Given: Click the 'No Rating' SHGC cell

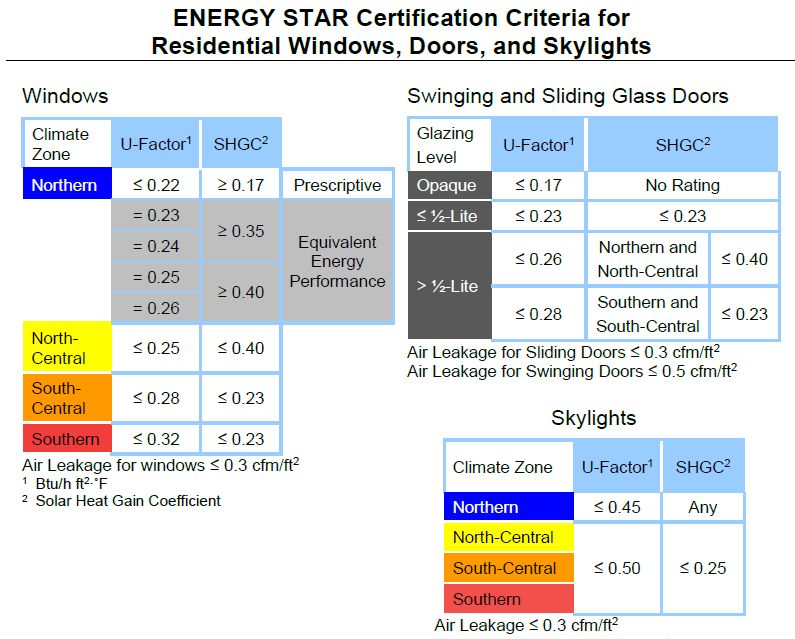Looking at the screenshot, I should coord(682,185).
